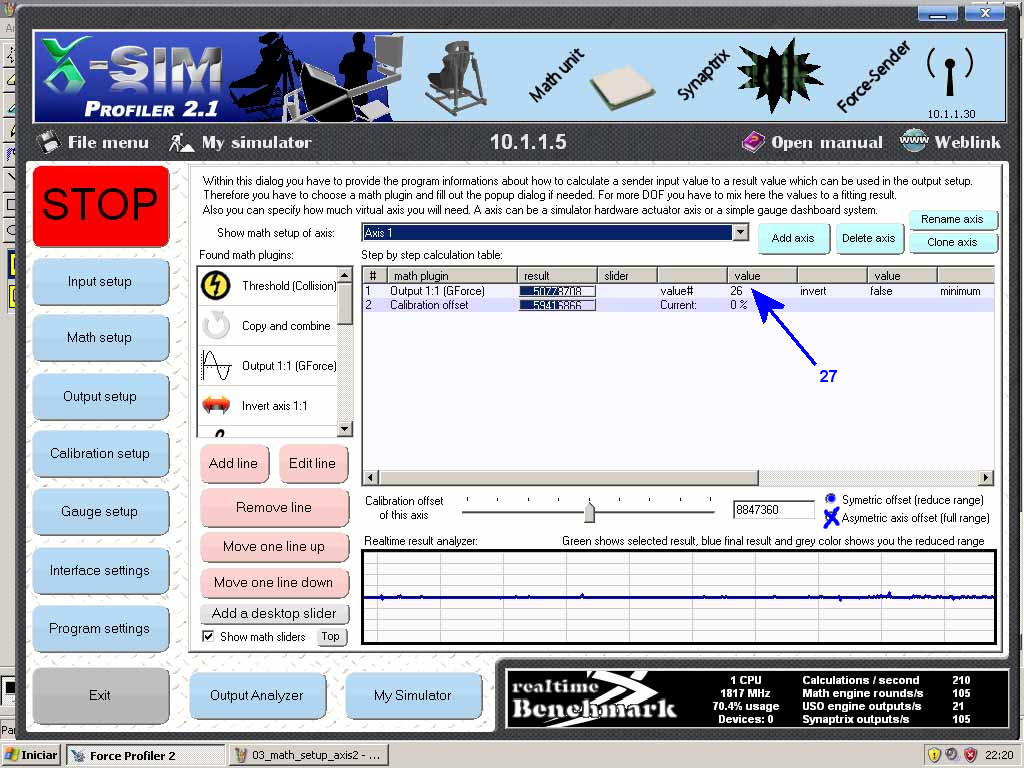Open Gauge setup page
Viewport: 1024px width, 768px height.
tap(100, 511)
